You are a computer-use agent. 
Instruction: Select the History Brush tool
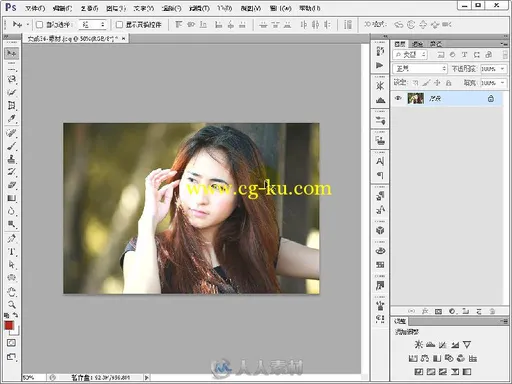pyautogui.click(x=11, y=172)
